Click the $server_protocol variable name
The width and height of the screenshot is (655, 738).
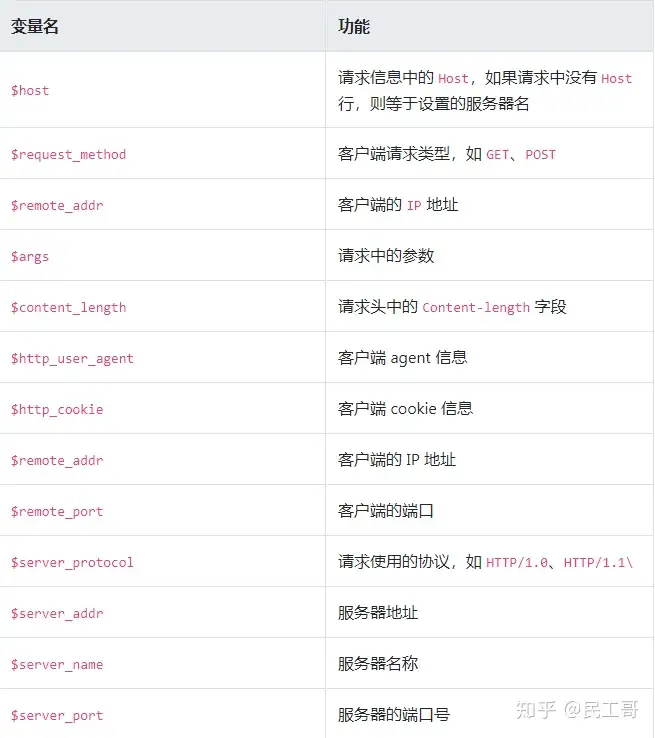(72, 562)
